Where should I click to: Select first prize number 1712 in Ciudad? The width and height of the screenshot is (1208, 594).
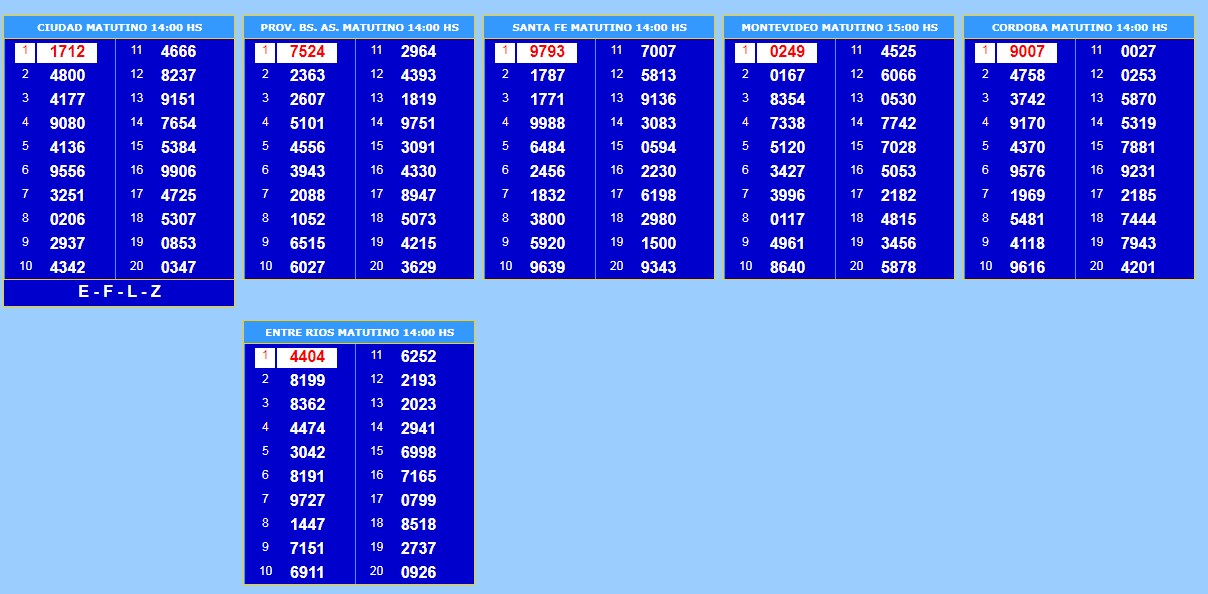click(x=67, y=52)
